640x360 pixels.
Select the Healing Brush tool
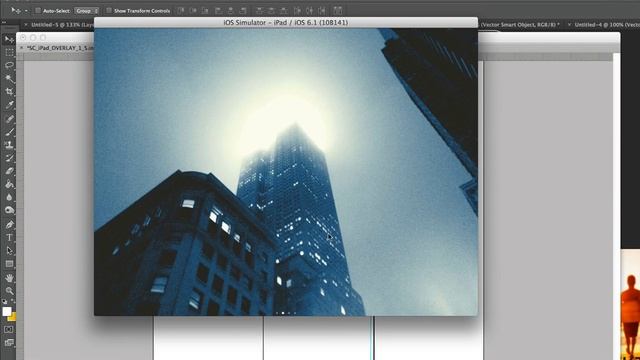(9, 119)
